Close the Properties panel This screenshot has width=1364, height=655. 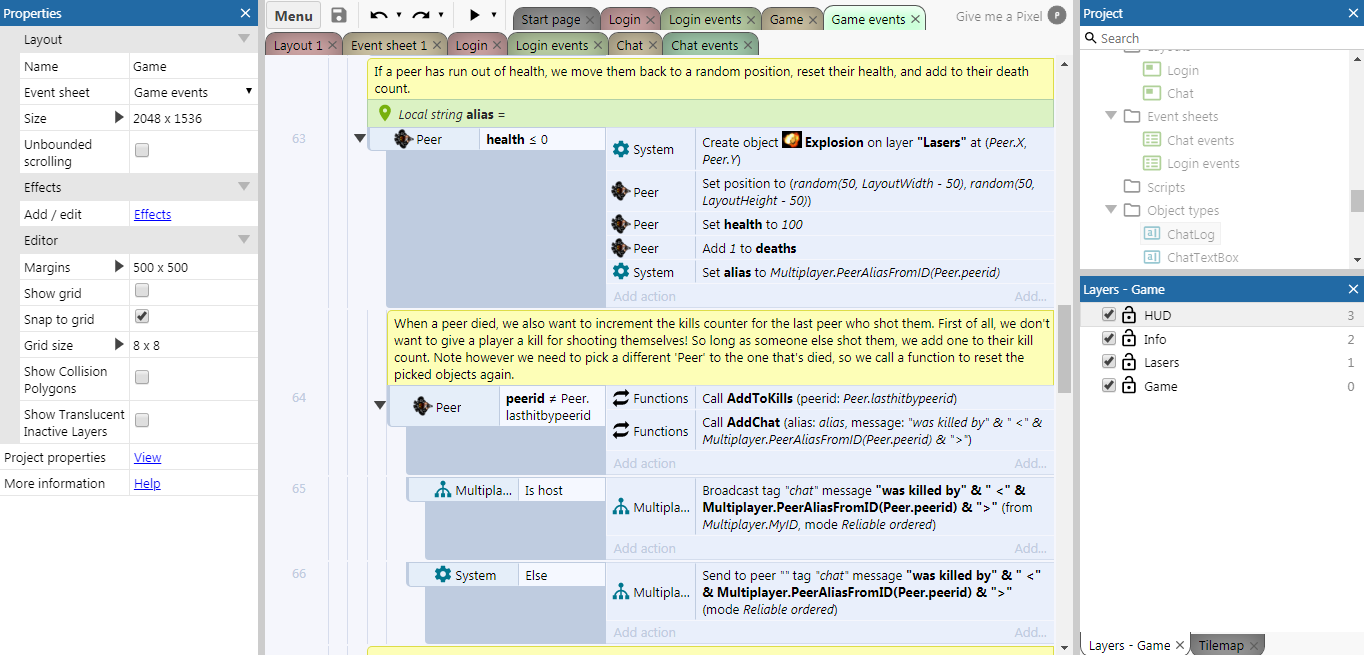coord(246,13)
